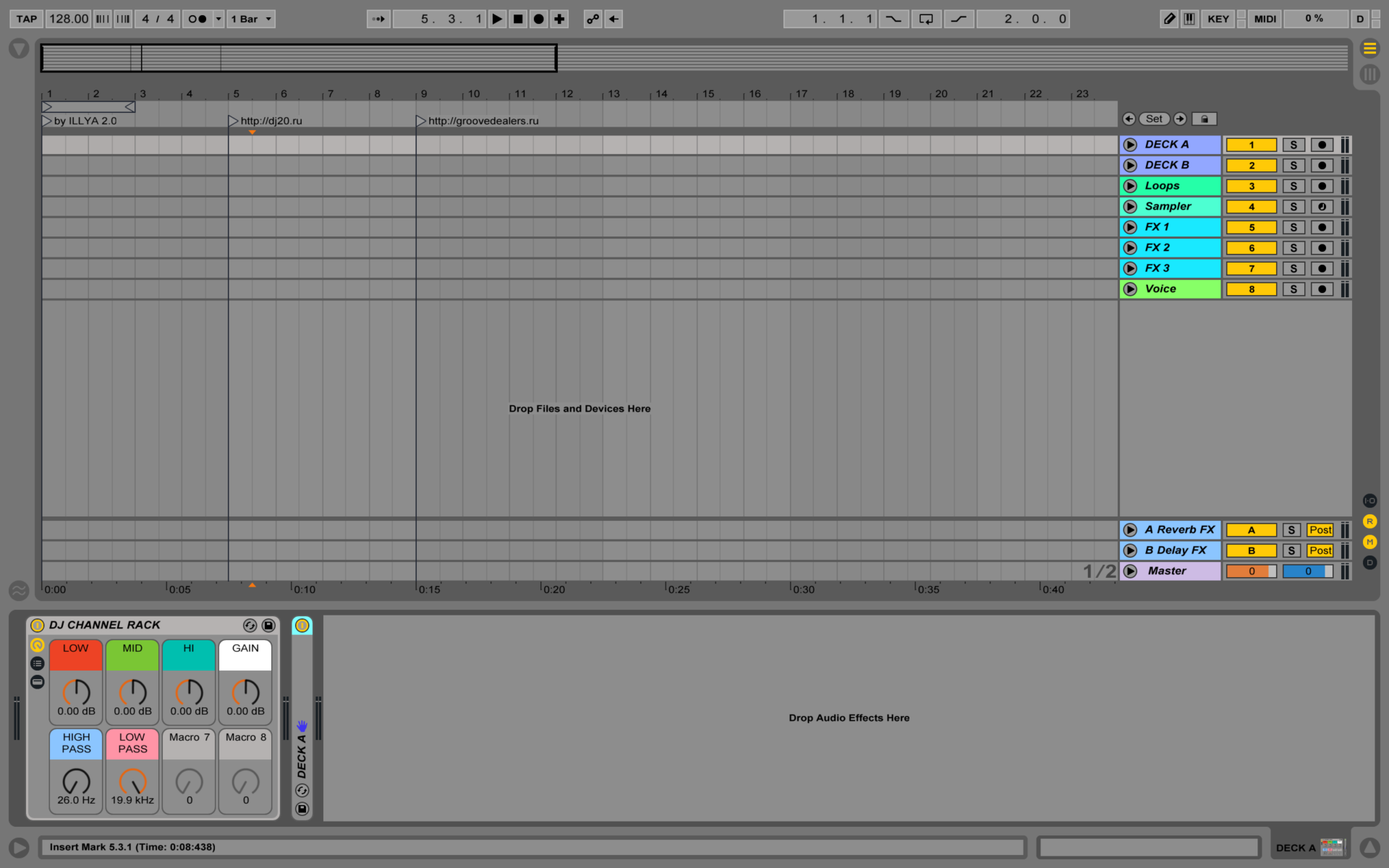This screenshot has width=1389, height=868.
Task: Click the HIGH PASS macro knob
Action: 76,782
